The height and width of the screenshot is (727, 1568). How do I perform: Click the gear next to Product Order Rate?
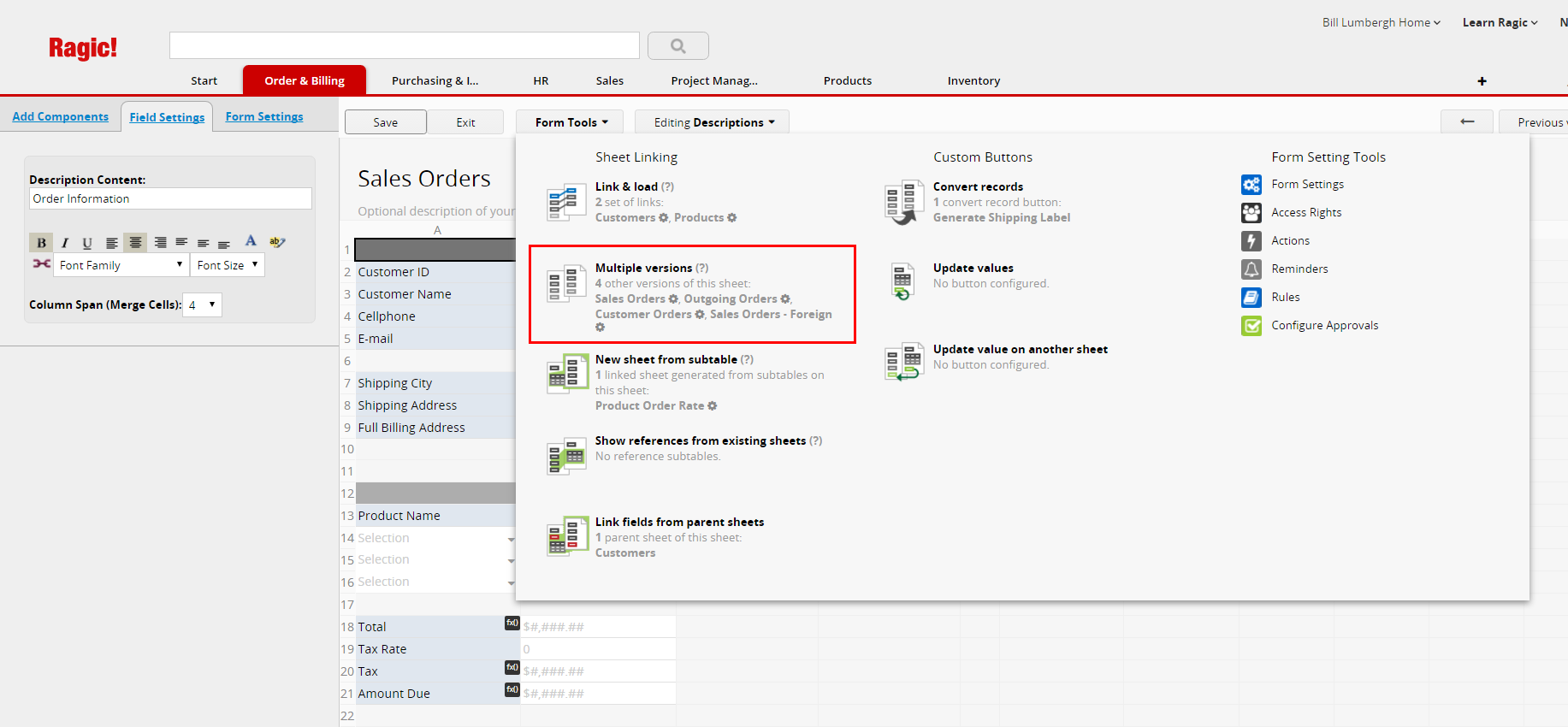(713, 406)
